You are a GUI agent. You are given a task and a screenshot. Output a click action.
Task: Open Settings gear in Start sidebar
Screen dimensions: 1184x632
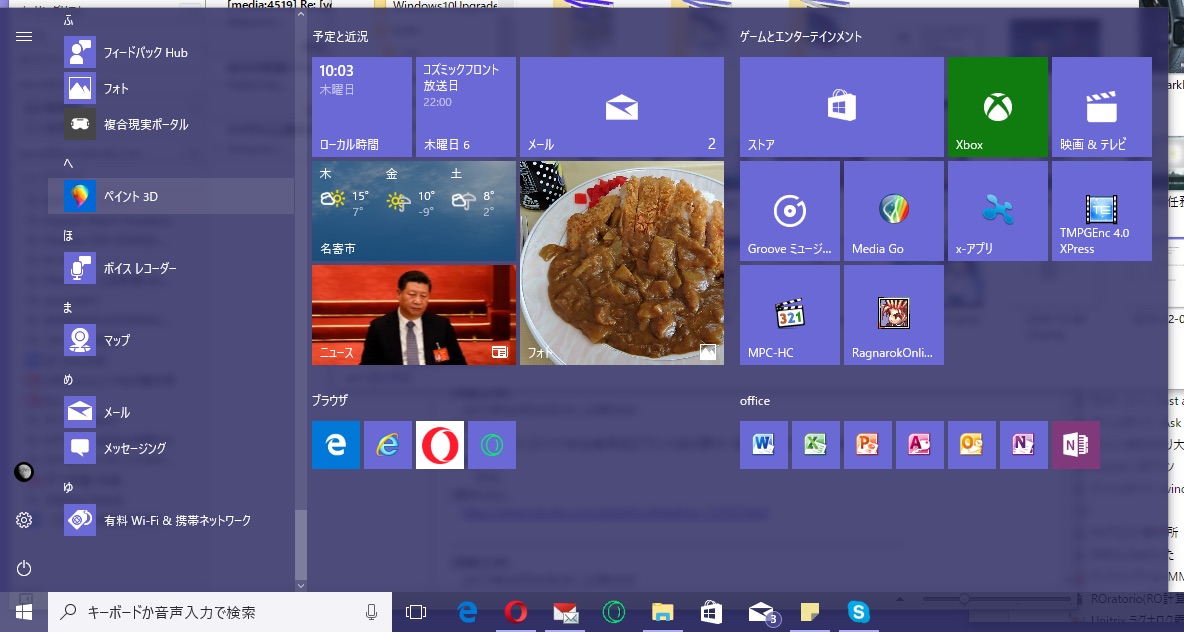pyautogui.click(x=24, y=520)
